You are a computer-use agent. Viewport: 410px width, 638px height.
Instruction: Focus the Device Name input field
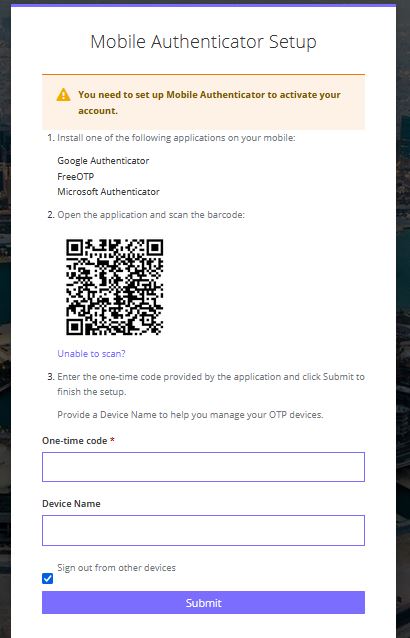point(203,530)
